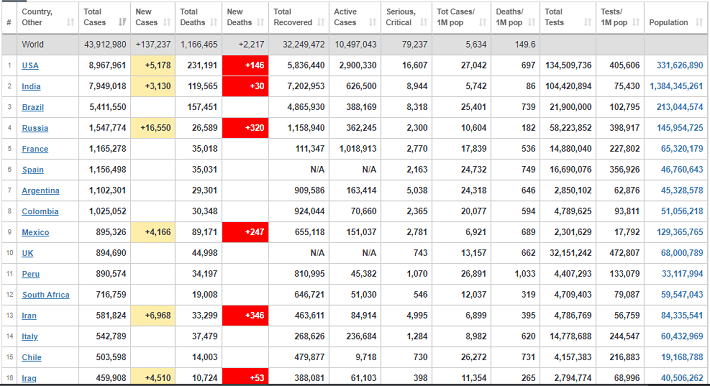This screenshot has width=710, height=386.
Task: Select Iran new deaths cell +346
Action: coord(245,316)
